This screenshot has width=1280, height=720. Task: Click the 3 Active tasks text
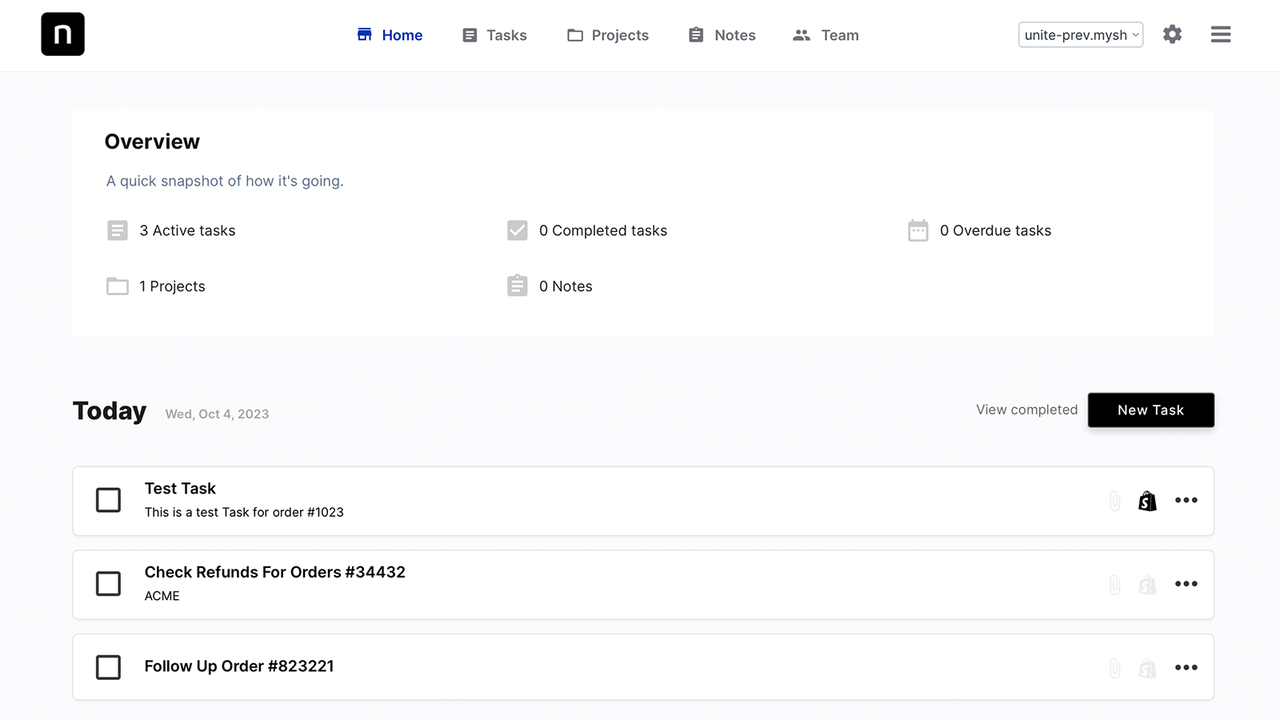click(188, 231)
